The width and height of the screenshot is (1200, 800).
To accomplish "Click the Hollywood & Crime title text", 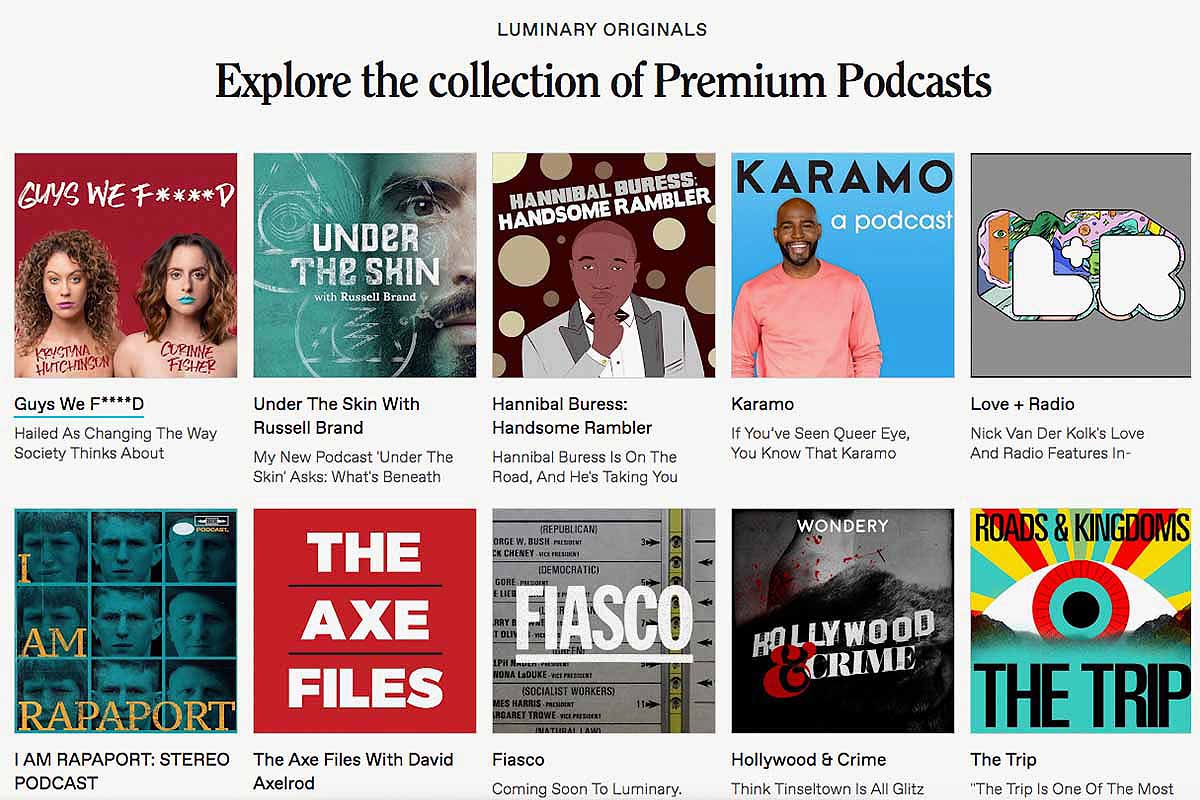I will coord(808,760).
